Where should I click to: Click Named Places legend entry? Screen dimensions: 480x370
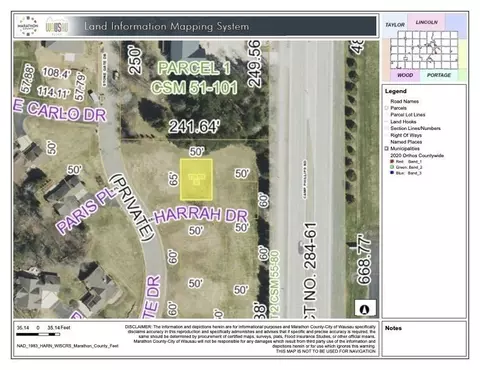click(406, 142)
